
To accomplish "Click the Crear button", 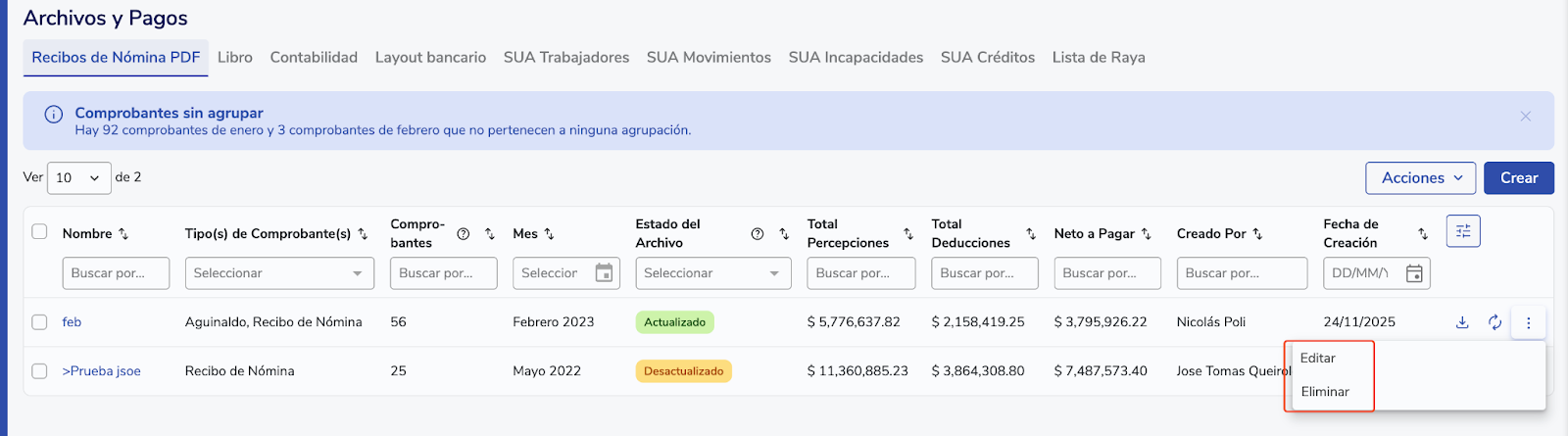I will [1518, 178].
